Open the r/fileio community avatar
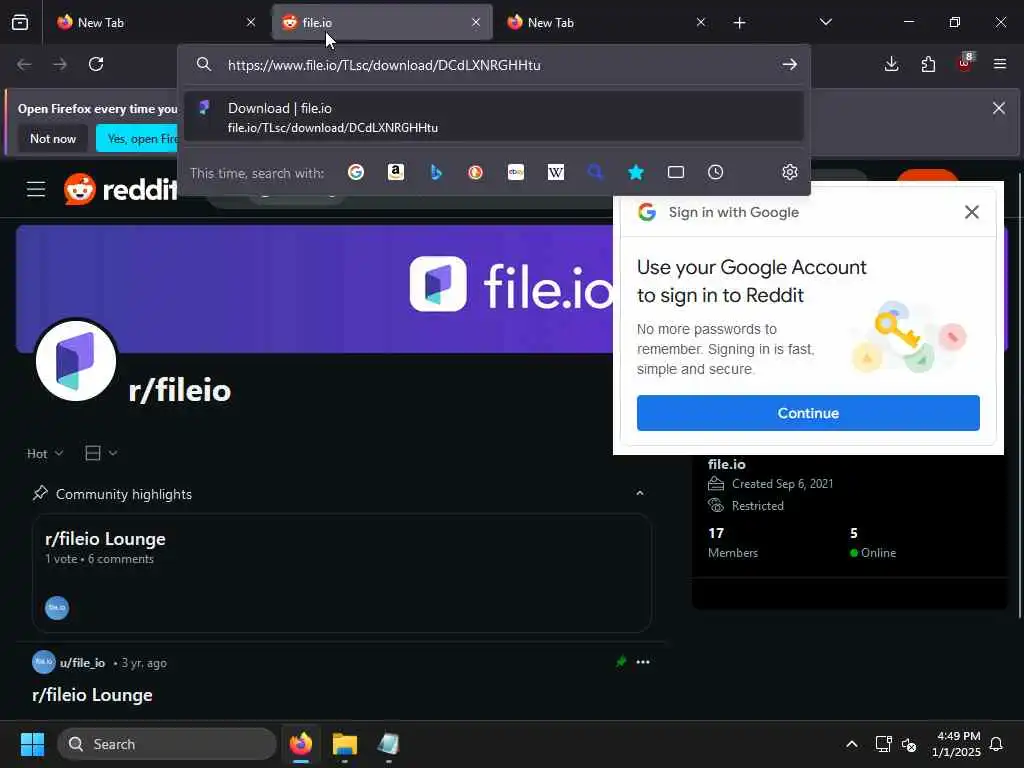Viewport: 1024px width, 768px height. pos(76,361)
